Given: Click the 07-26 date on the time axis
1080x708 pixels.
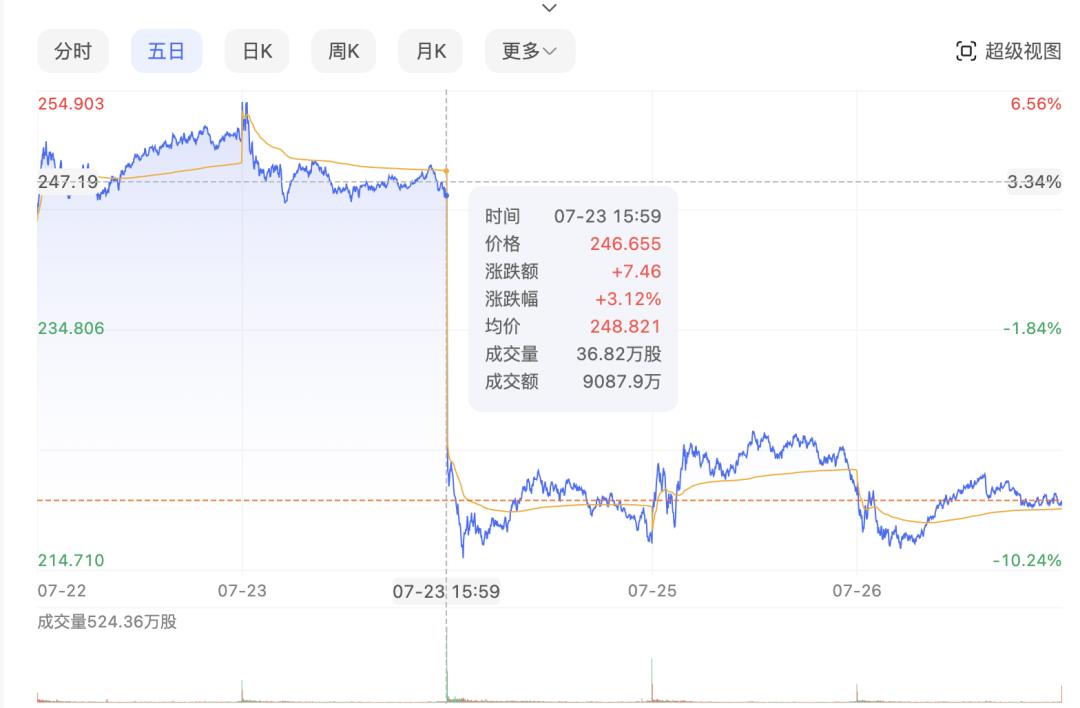Looking at the screenshot, I should pyautogui.click(x=857, y=591).
